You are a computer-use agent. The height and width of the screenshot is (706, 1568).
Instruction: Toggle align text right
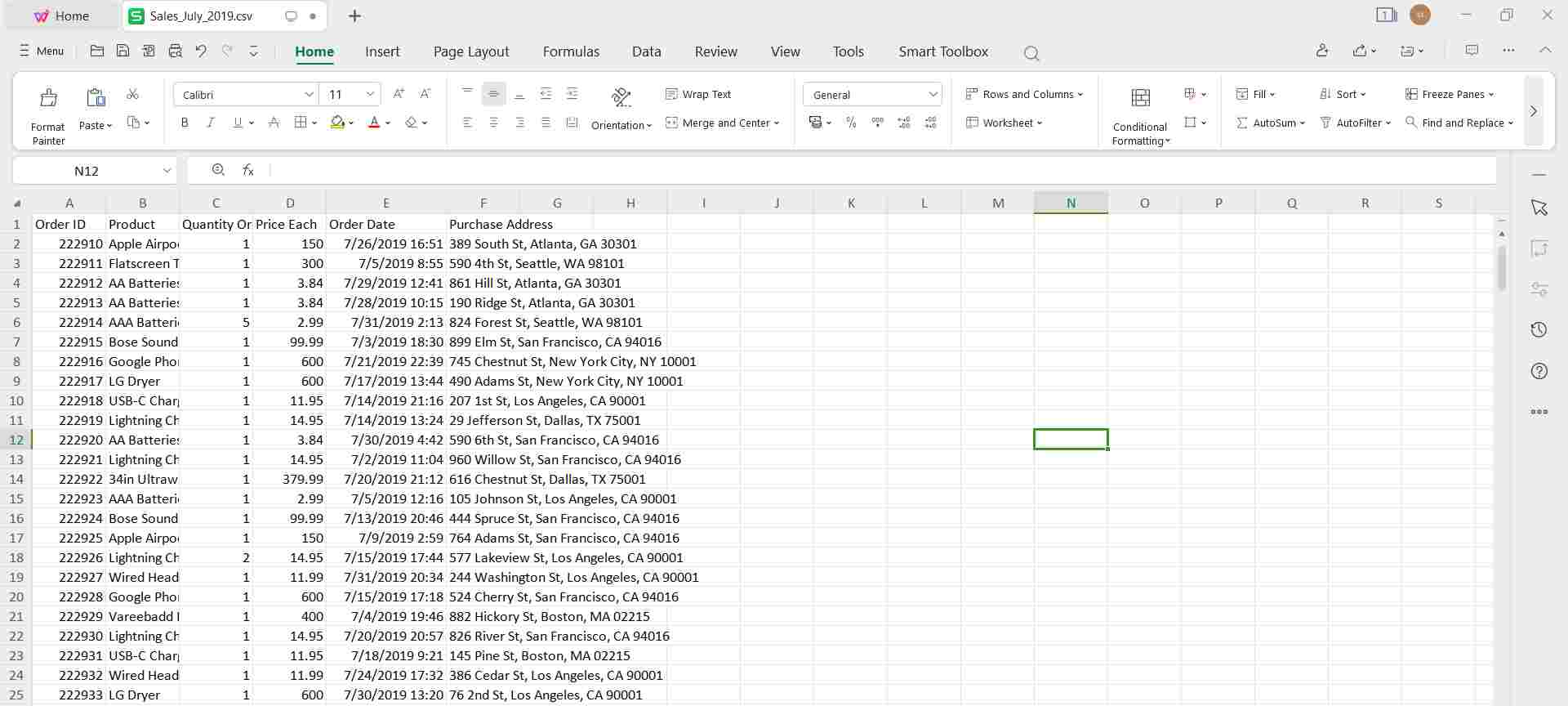pyautogui.click(x=519, y=123)
